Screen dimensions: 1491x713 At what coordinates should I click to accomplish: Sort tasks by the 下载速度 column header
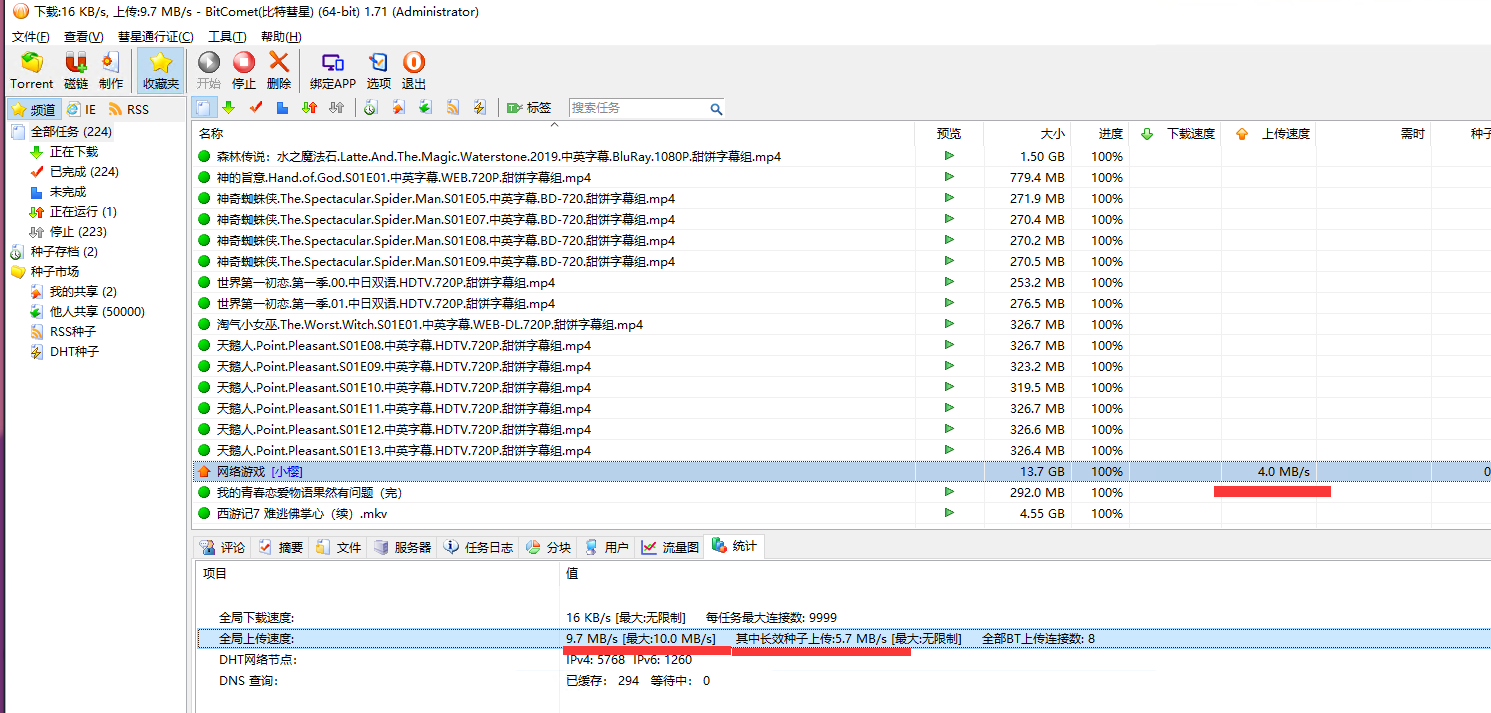1175,133
